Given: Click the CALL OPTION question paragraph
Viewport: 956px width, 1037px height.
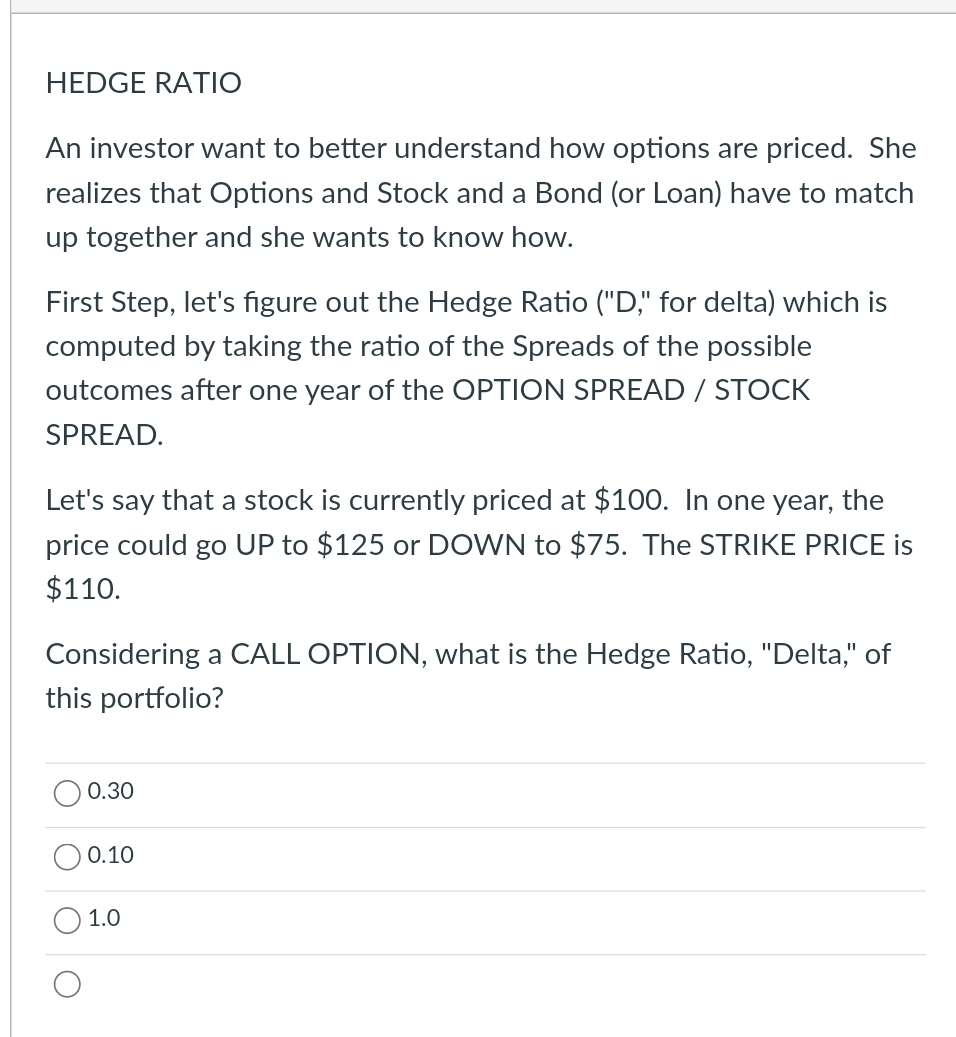Looking at the screenshot, I should (x=468, y=676).
